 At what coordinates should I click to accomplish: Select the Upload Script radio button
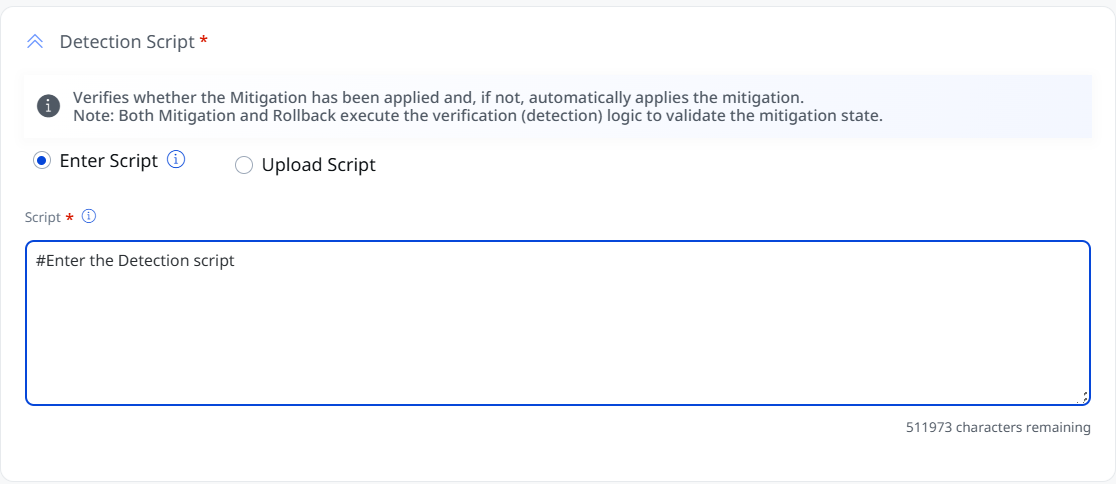(244, 166)
